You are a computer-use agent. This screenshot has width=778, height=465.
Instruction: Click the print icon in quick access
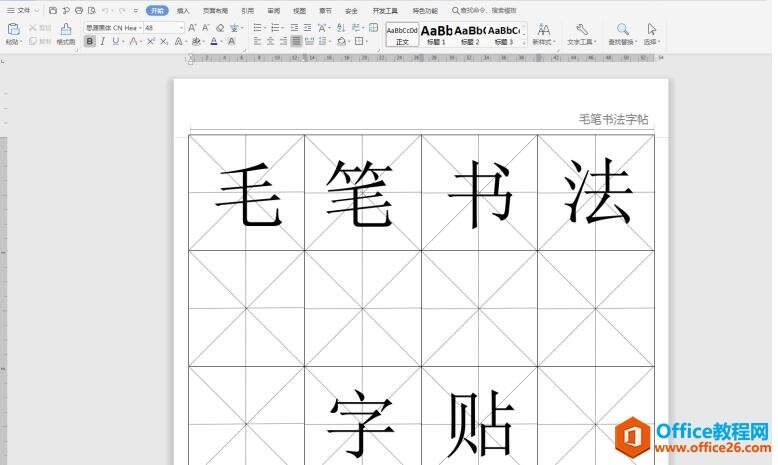[79, 10]
